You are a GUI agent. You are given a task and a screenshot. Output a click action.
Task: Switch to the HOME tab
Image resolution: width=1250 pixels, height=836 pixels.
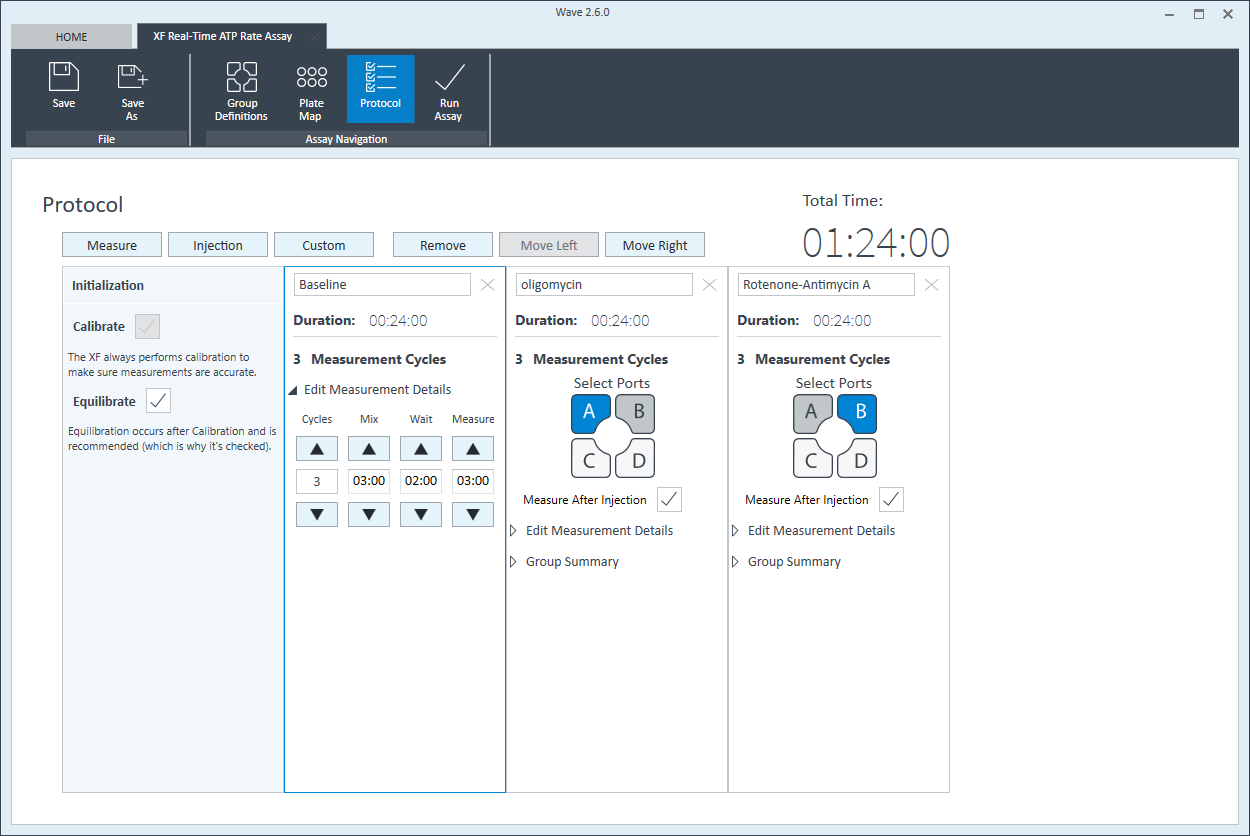tap(71, 37)
